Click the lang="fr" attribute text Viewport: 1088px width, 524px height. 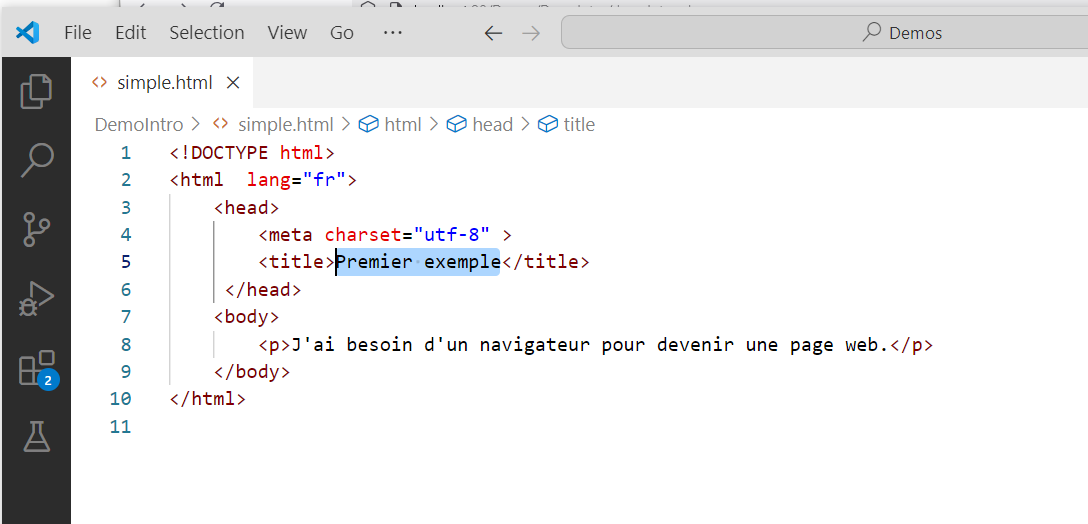point(296,180)
